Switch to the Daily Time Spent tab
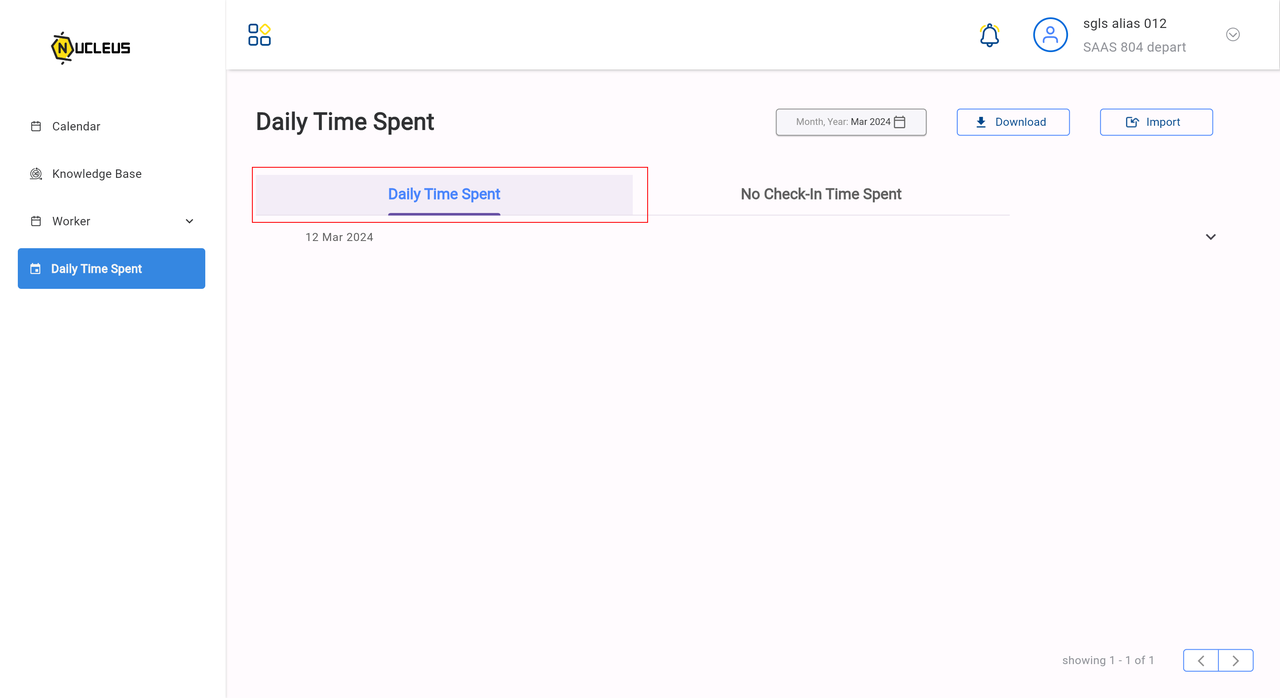1280x698 pixels. (444, 195)
